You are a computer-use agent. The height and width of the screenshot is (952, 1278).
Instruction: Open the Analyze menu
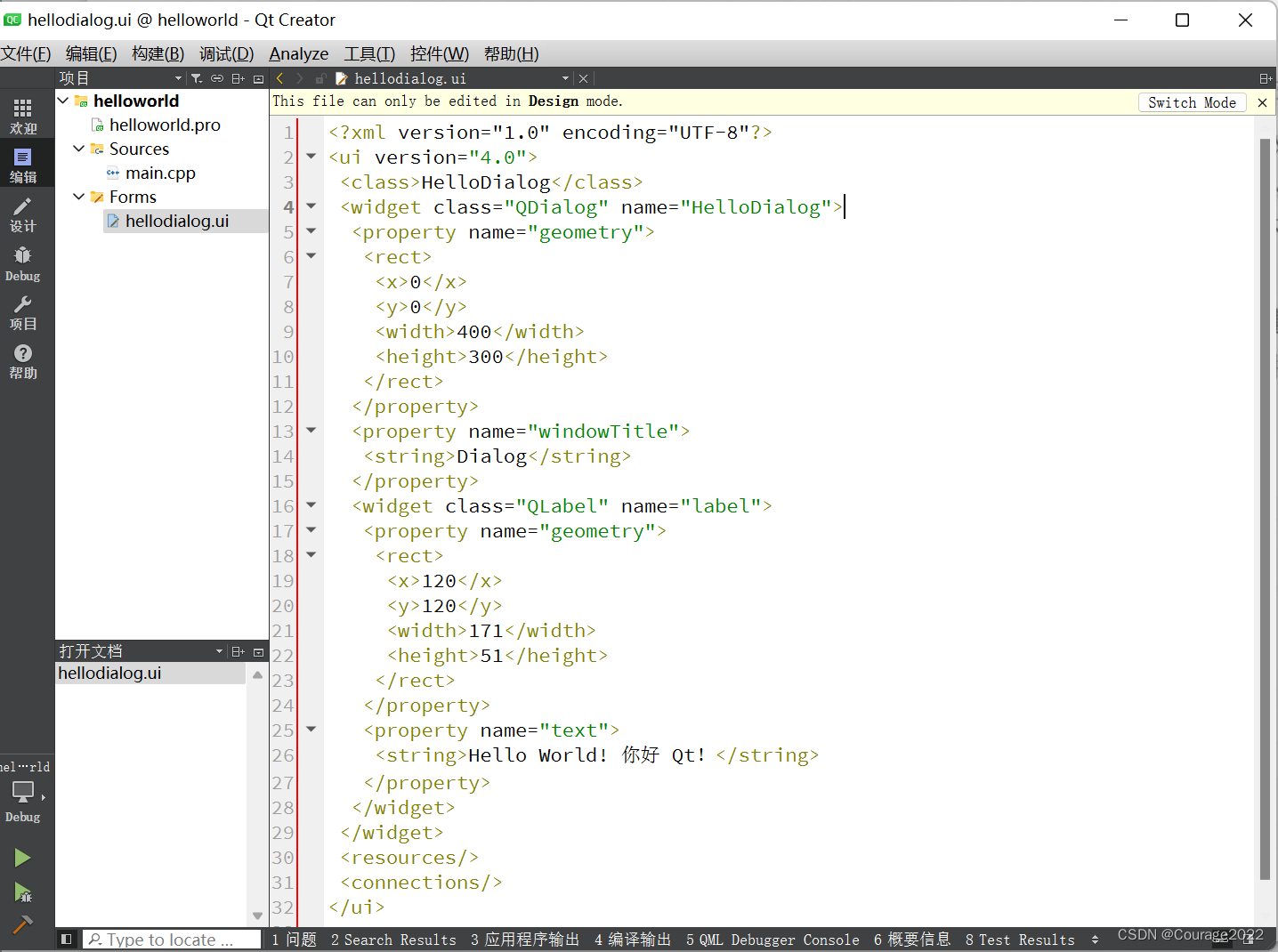click(x=299, y=54)
